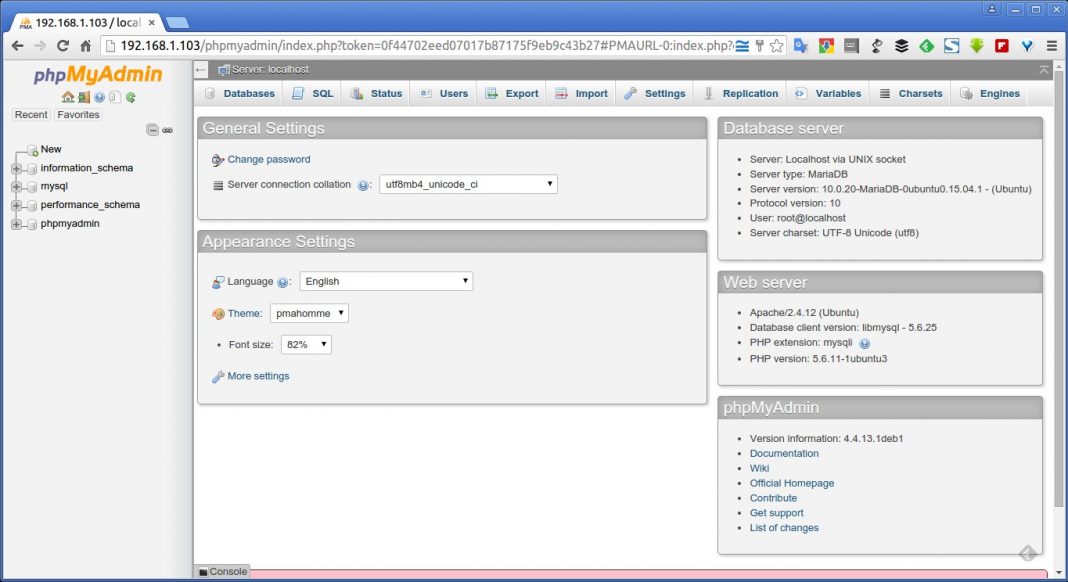
Task: Open phpMyAdmin documentation question-mark icon in sidebar
Action: 99,97
